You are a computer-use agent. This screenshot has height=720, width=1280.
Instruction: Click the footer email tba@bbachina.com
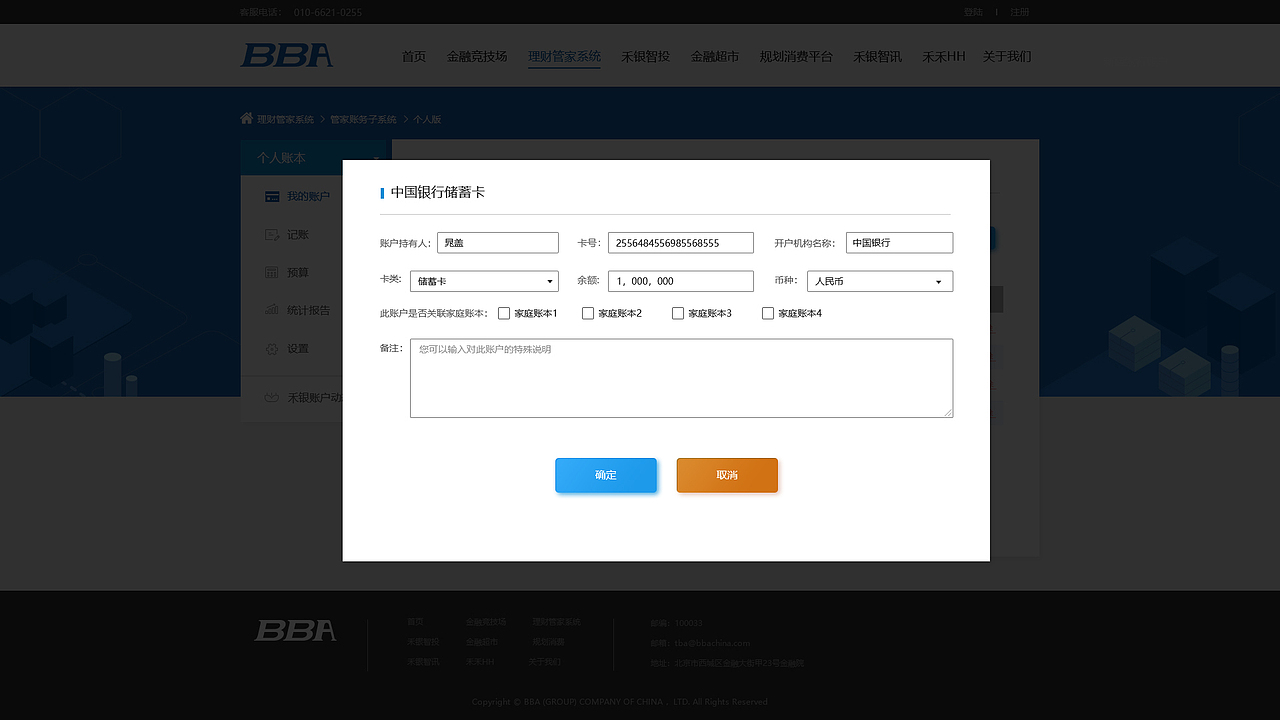click(712, 643)
